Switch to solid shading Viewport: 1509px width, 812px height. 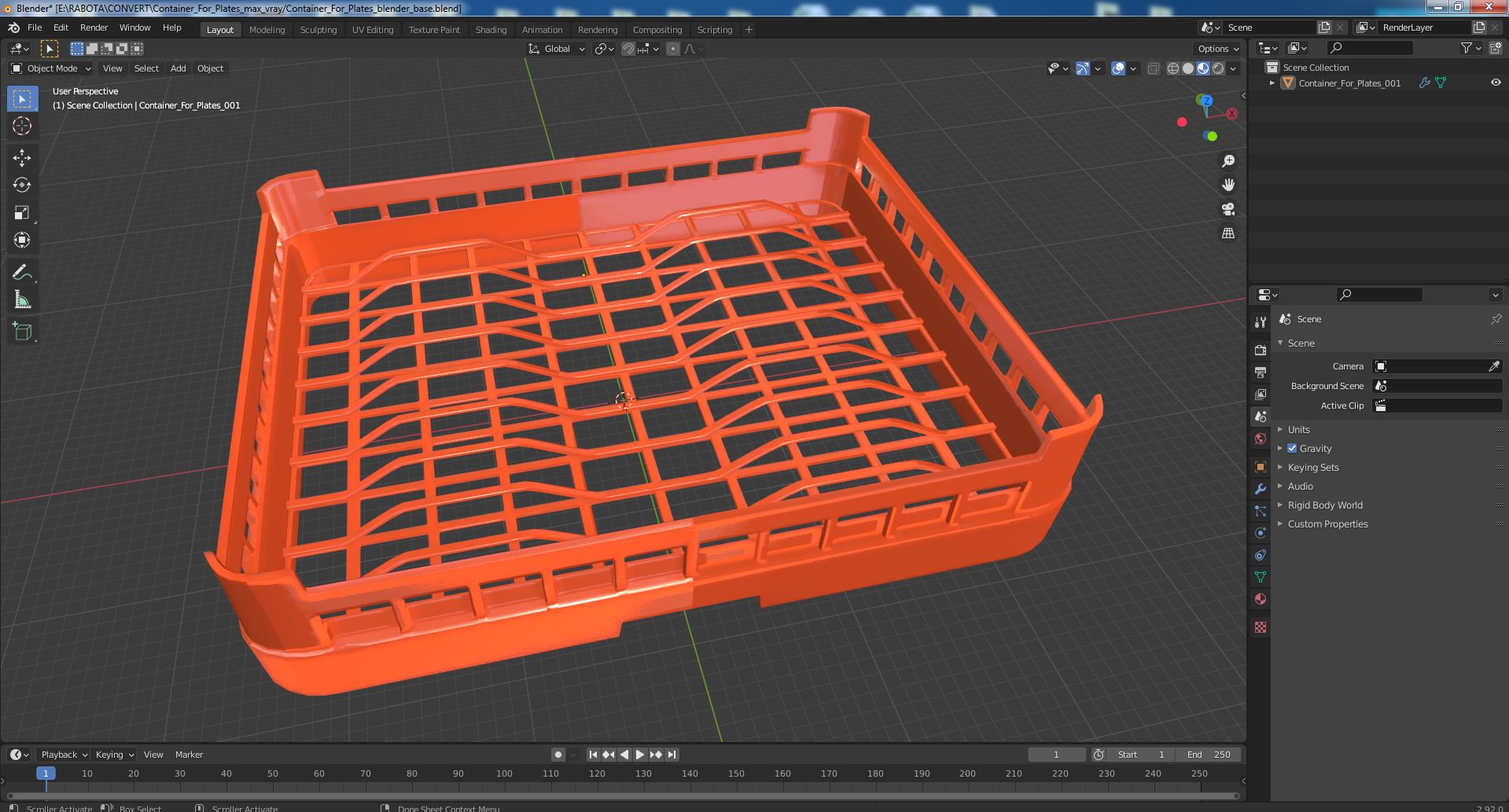click(x=1188, y=68)
